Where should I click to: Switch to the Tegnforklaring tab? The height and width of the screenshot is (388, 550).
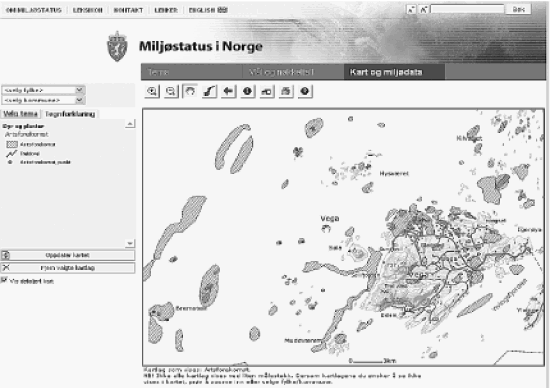point(70,114)
